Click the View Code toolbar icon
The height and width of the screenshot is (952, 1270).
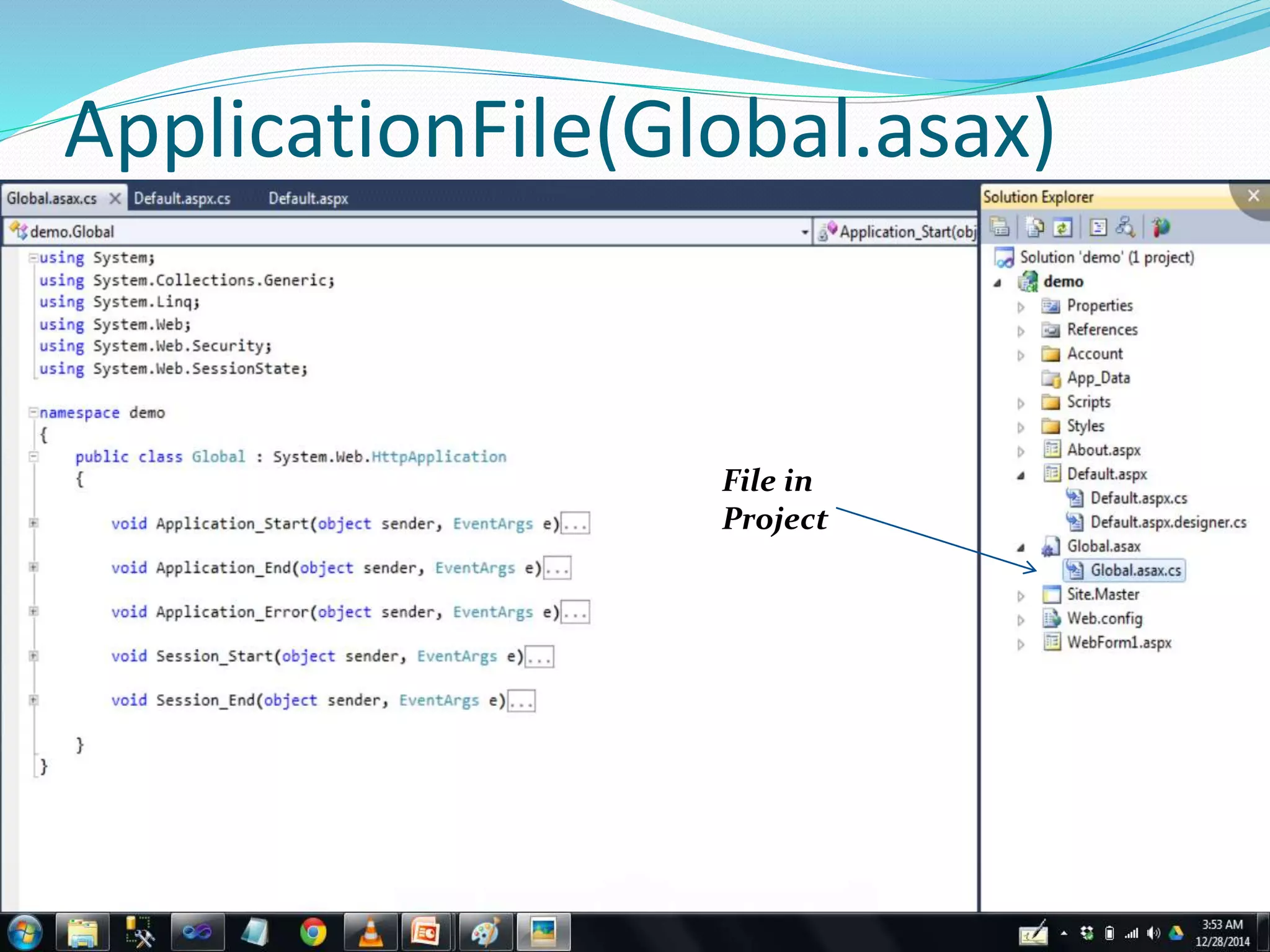(1098, 227)
